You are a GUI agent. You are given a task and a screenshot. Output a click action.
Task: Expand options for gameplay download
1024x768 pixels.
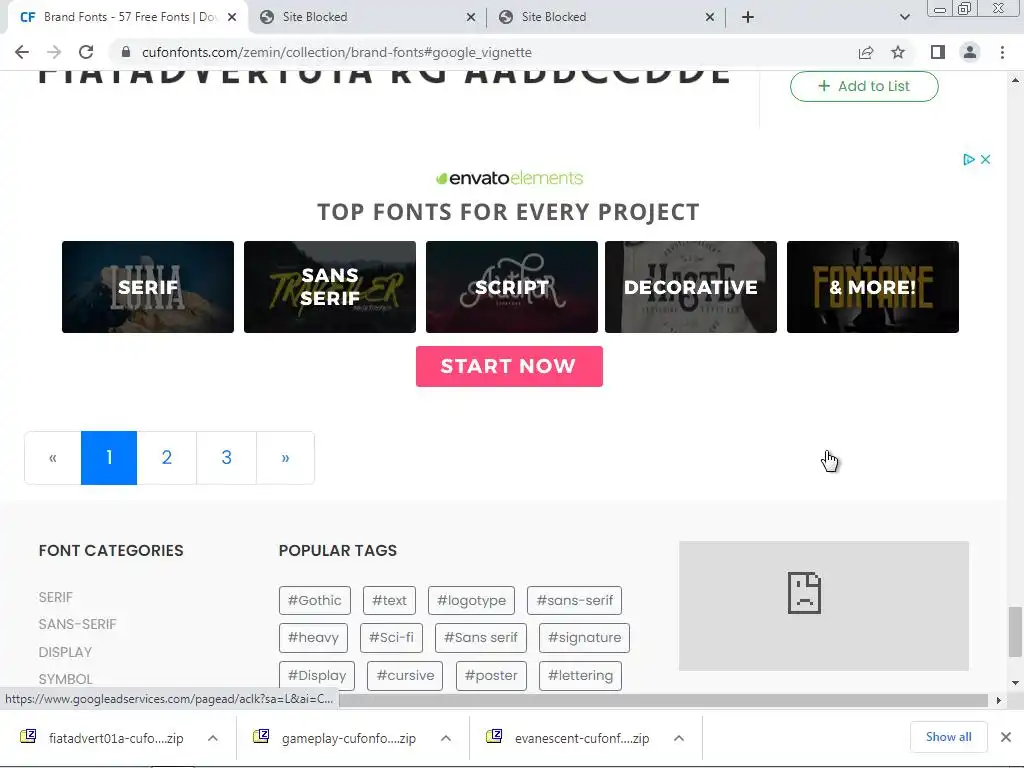[446, 738]
